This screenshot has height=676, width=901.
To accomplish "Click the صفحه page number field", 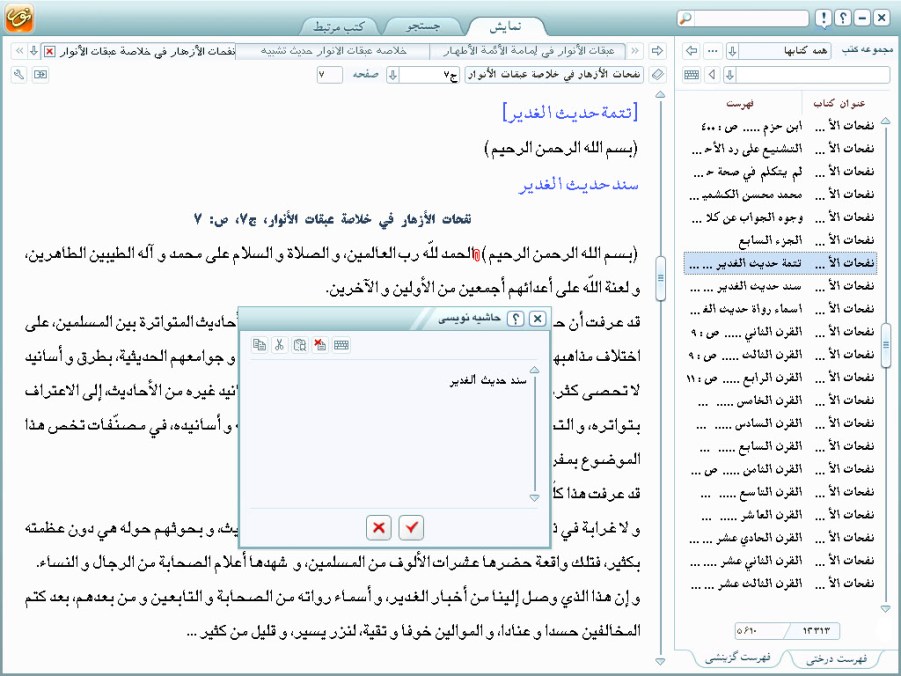I will point(330,75).
